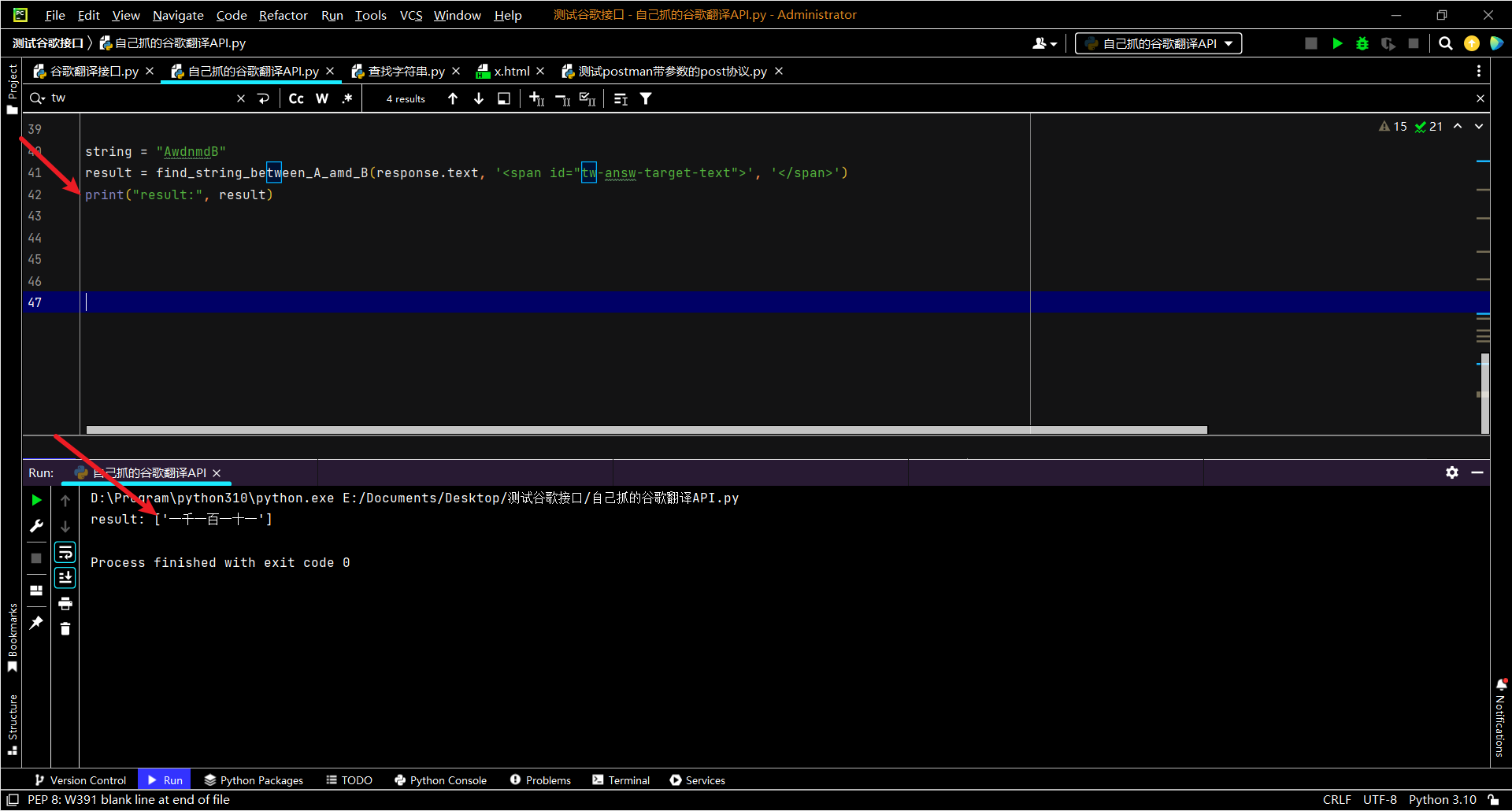Expand the user account dropdown
Image resolution: width=1512 pixels, height=811 pixels.
pyautogui.click(x=1044, y=44)
